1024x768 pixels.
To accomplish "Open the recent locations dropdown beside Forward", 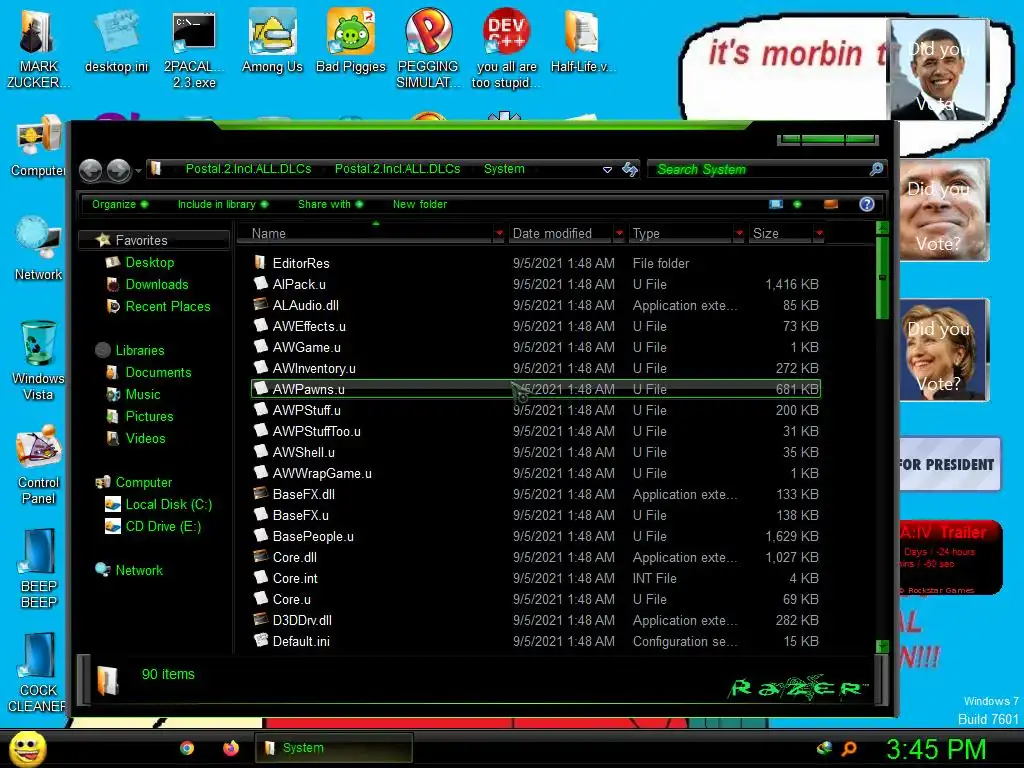I will point(138,171).
